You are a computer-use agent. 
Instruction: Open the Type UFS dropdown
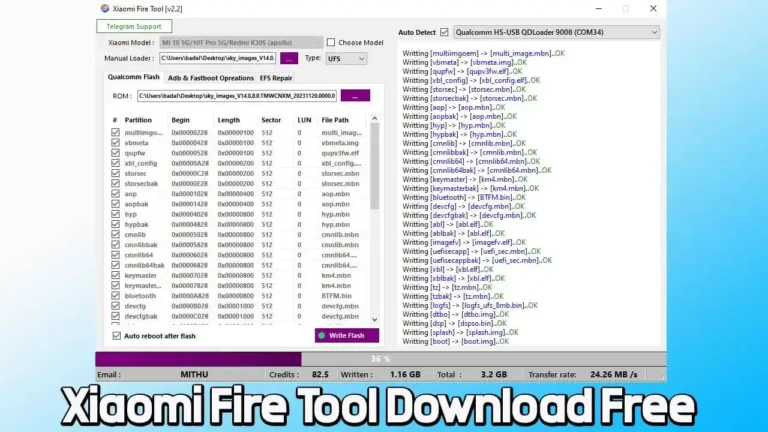(346, 58)
